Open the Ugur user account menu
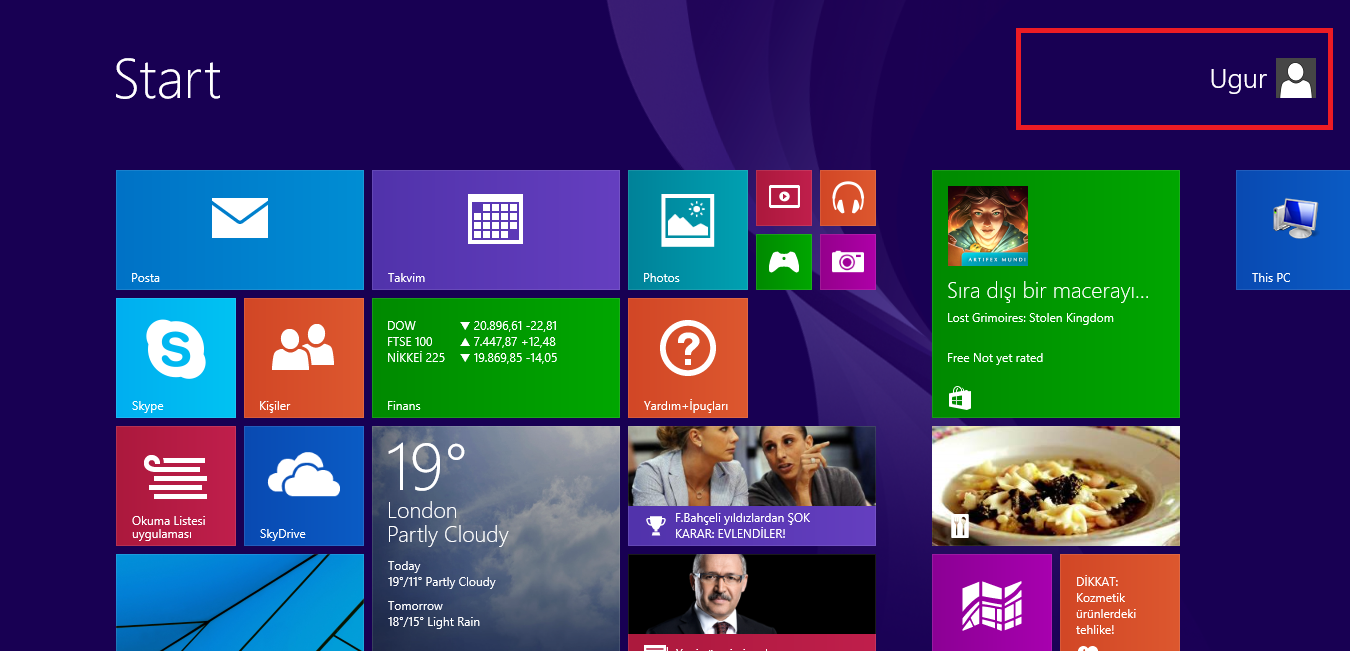Screen dimensions: 1350x651 tap(1262, 78)
